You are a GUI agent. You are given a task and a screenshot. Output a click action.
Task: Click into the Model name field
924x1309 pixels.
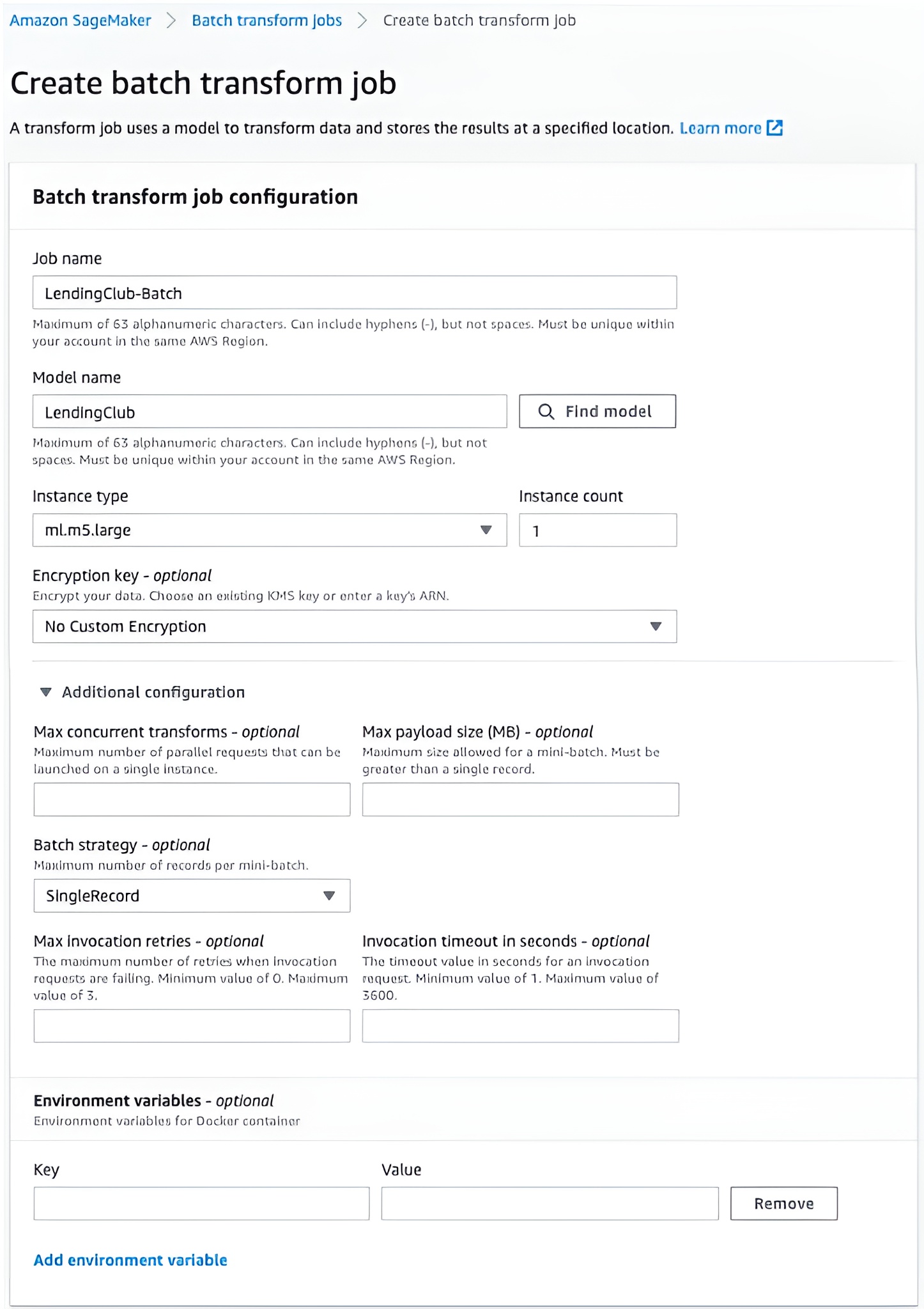click(269, 412)
